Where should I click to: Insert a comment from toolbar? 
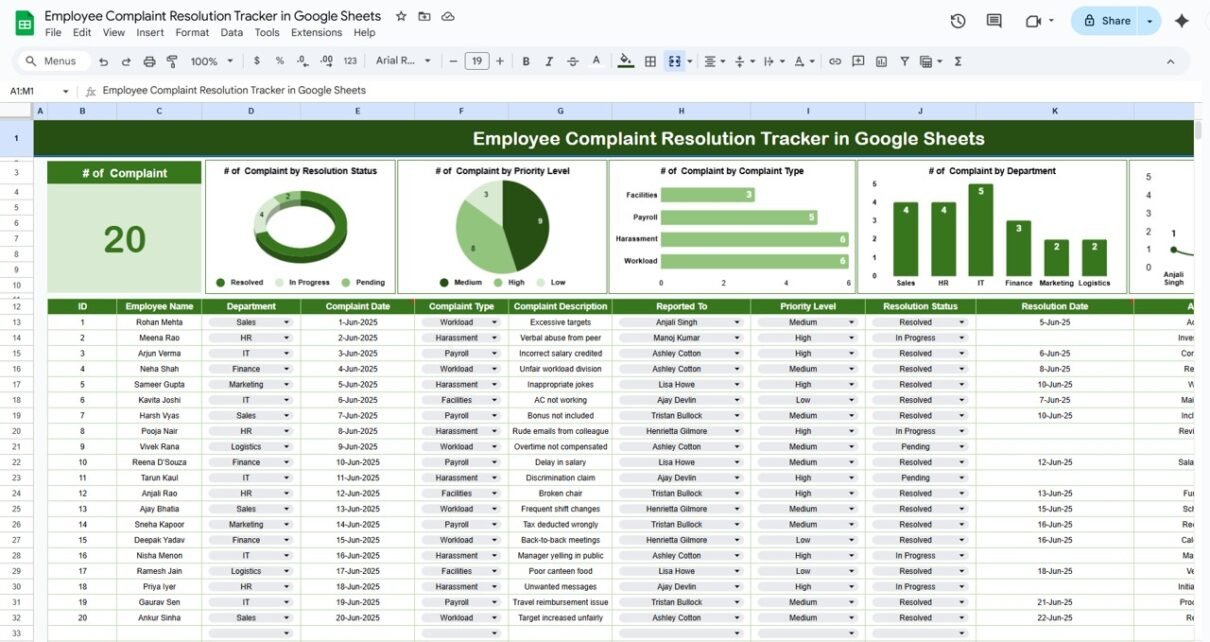(858, 61)
